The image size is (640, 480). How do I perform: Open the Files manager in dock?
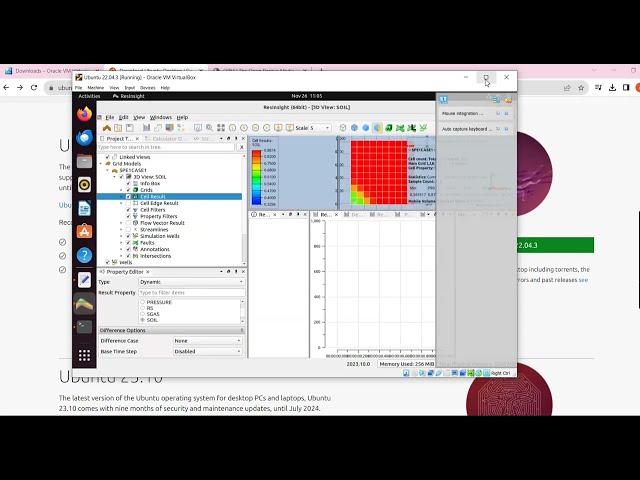(84, 161)
